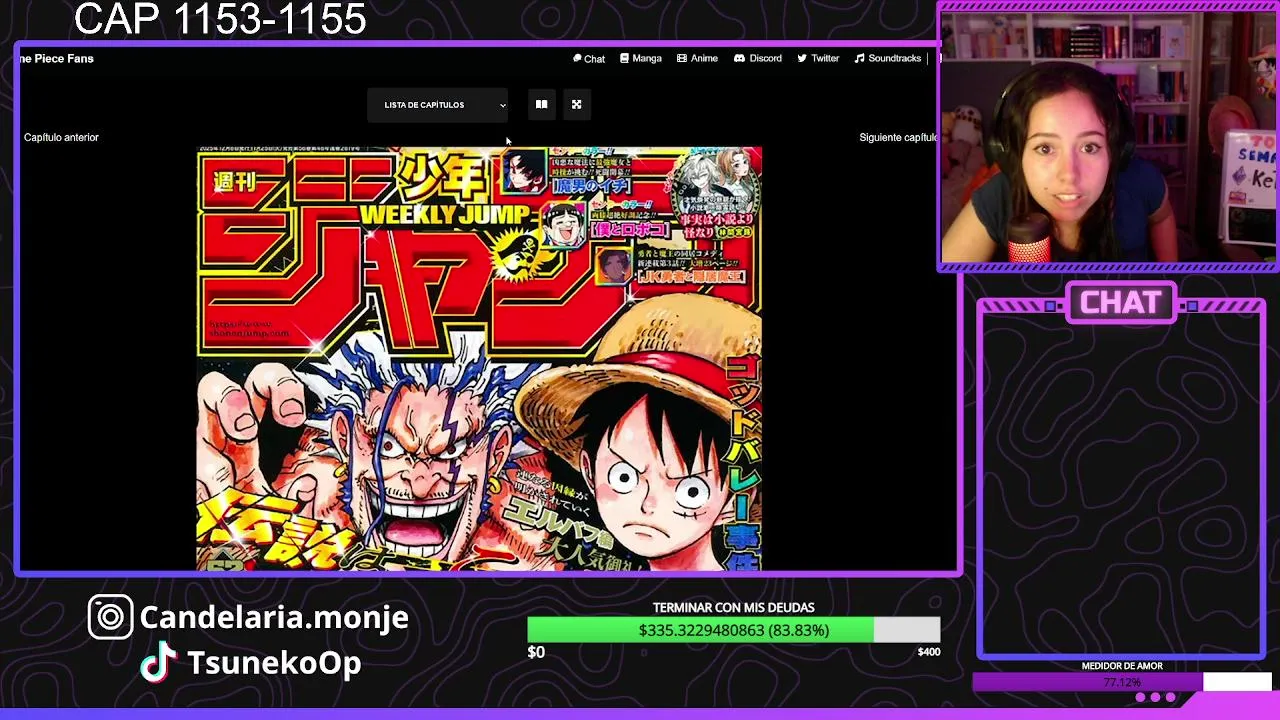The image size is (1280, 720).
Task: Click the One Piece Fans site title
Action: pyautogui.click(x=56, y=59)
